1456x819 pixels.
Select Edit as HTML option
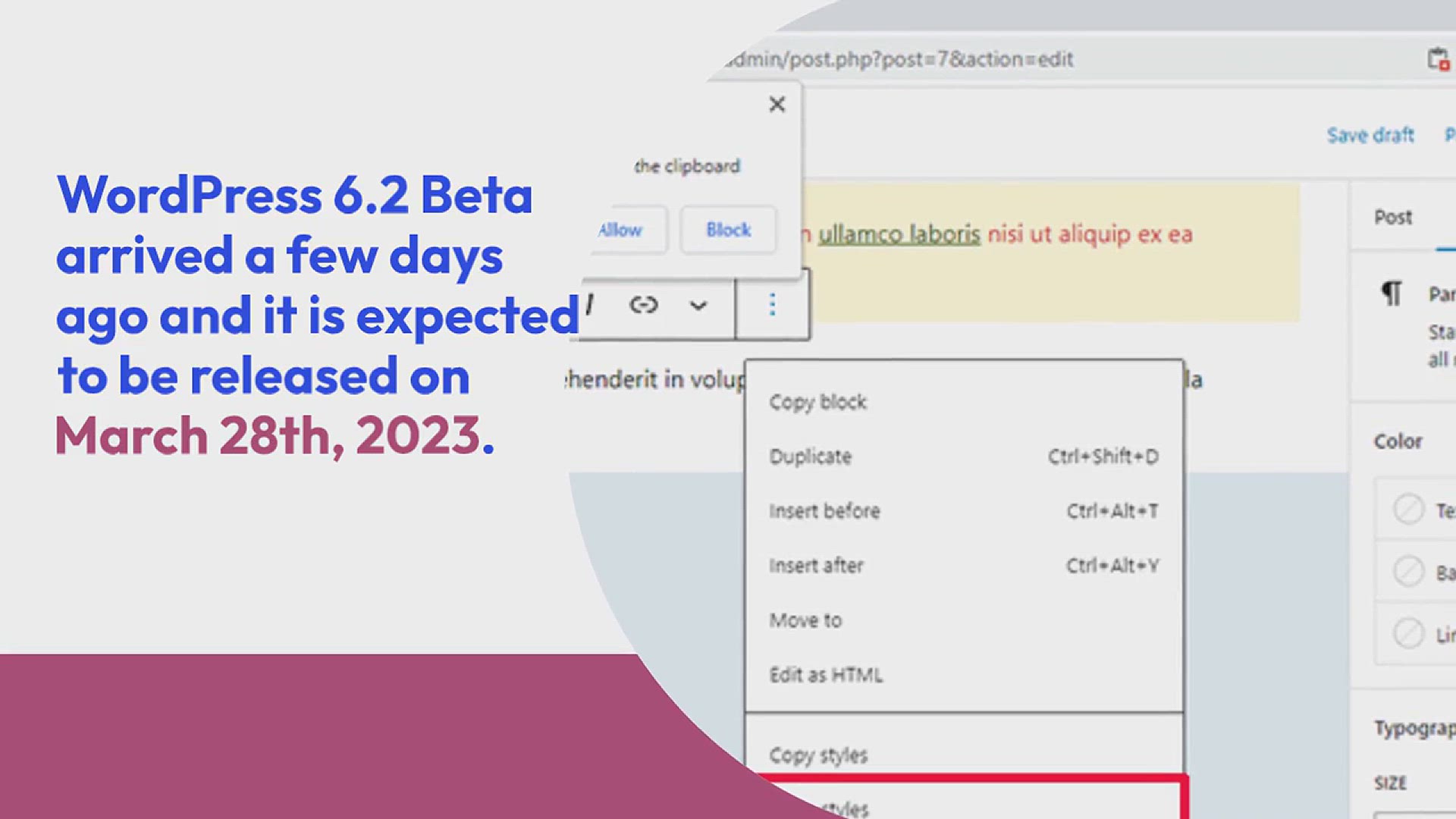tap(964, 675)
